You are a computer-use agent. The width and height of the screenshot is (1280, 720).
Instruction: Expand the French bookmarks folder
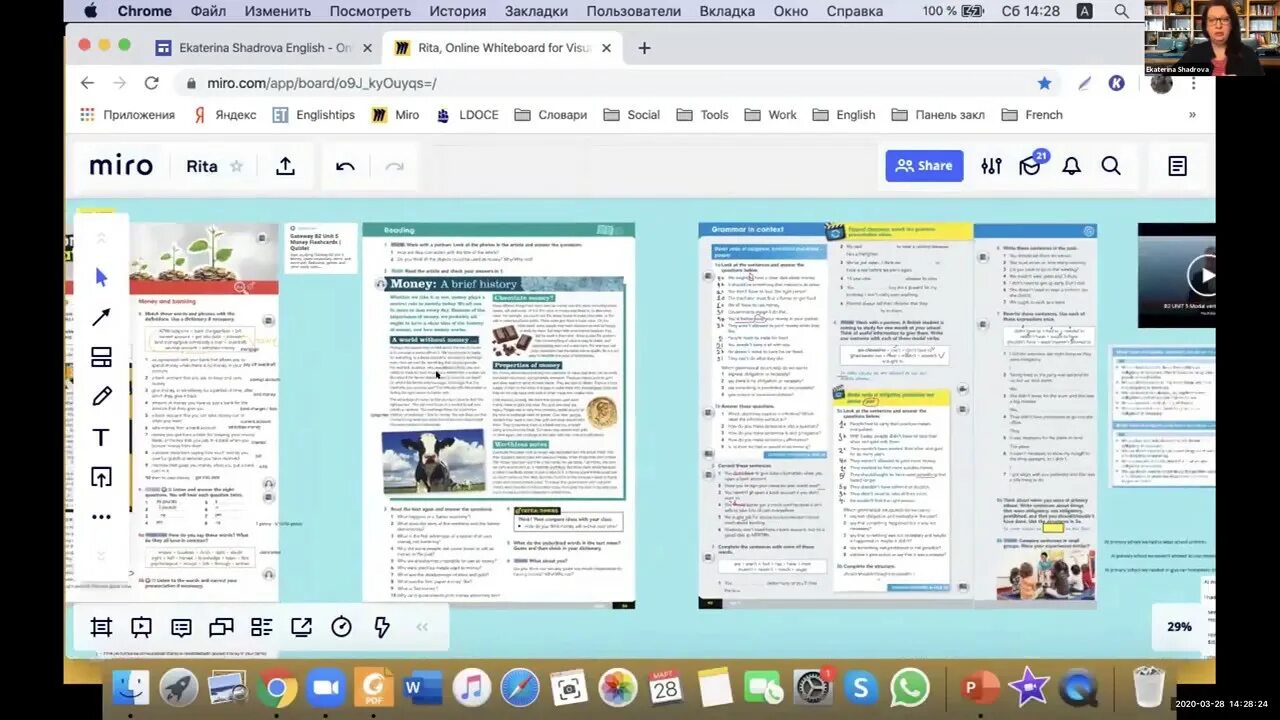pos(1032,115)
